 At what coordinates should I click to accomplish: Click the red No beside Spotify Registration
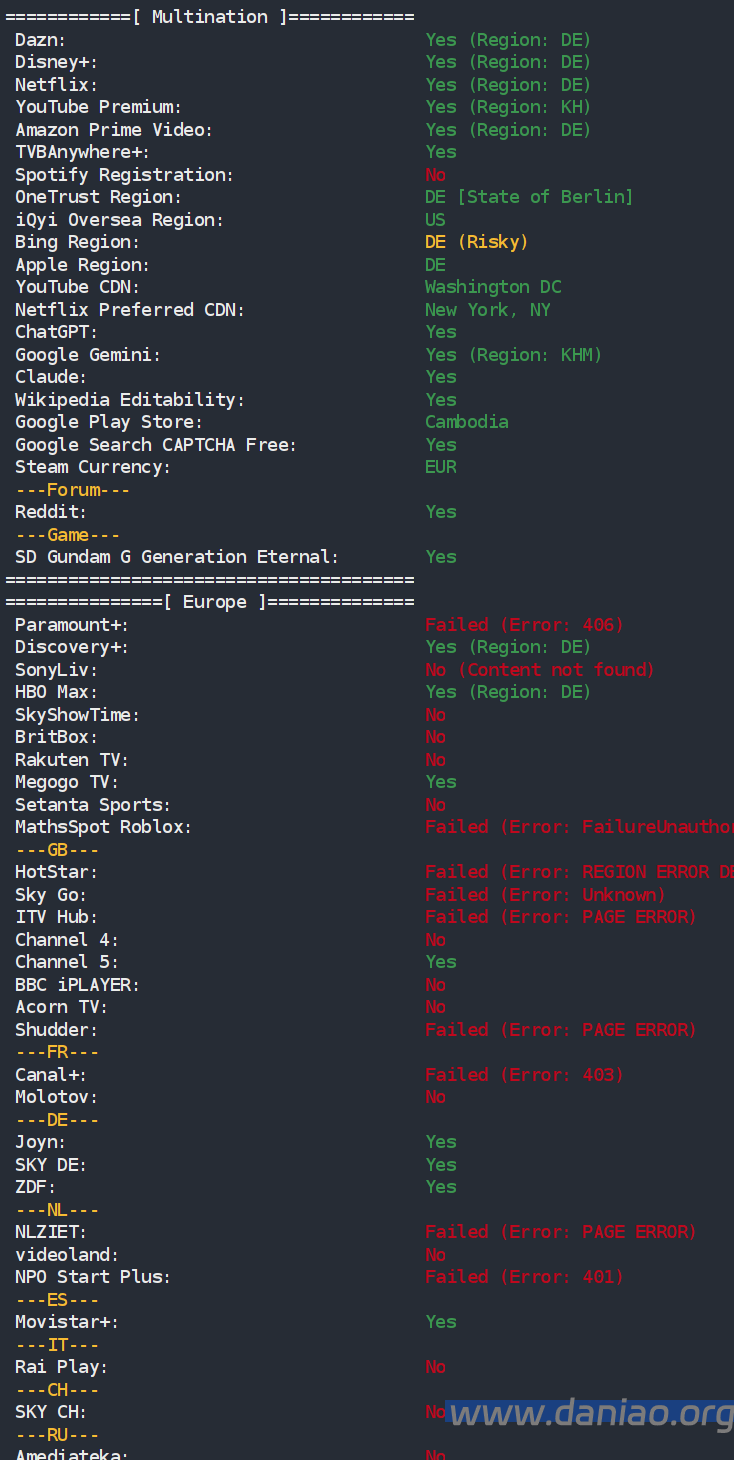pyautogui.click(x=435, y=175)
